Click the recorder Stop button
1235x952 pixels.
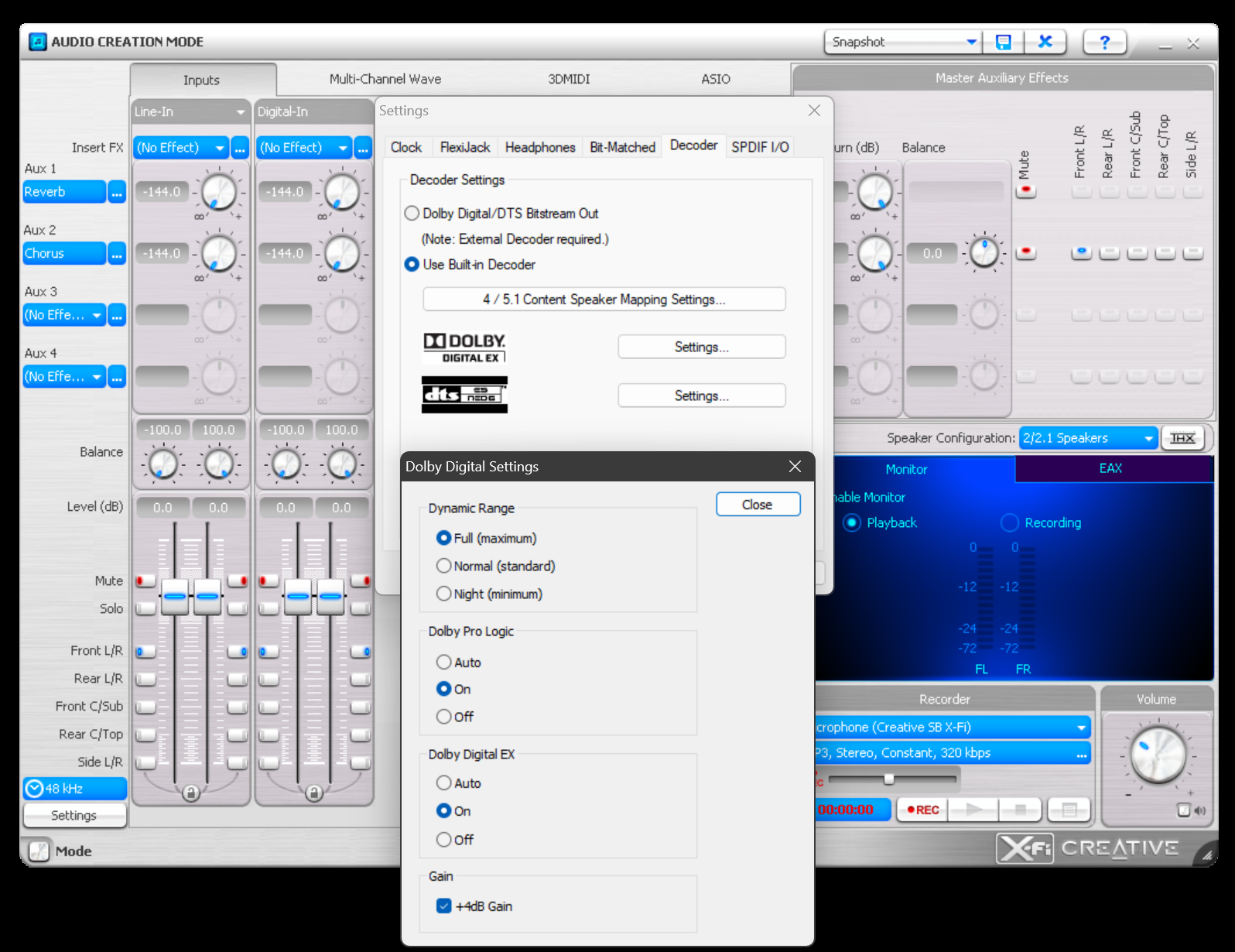(x=1021, y=810)
